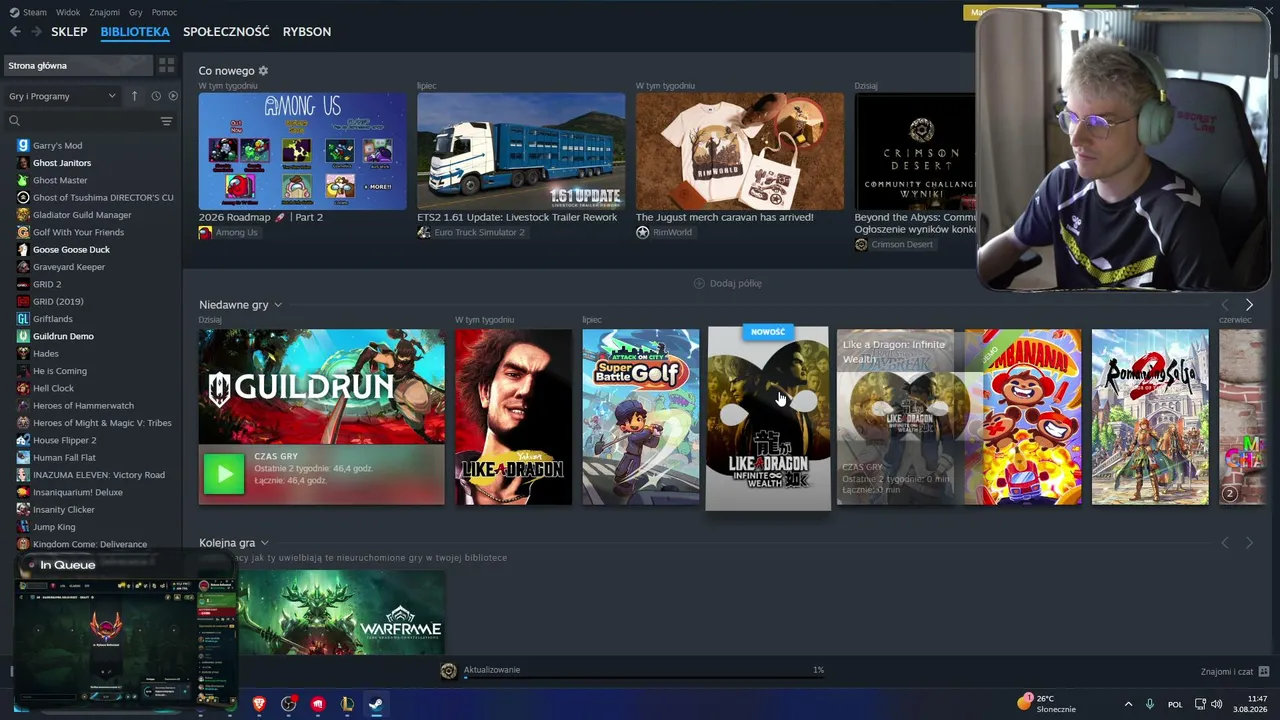The image size is (1280, 720).
Task: Open League of Legends from taskbar
Action: (x=347, y=704)
